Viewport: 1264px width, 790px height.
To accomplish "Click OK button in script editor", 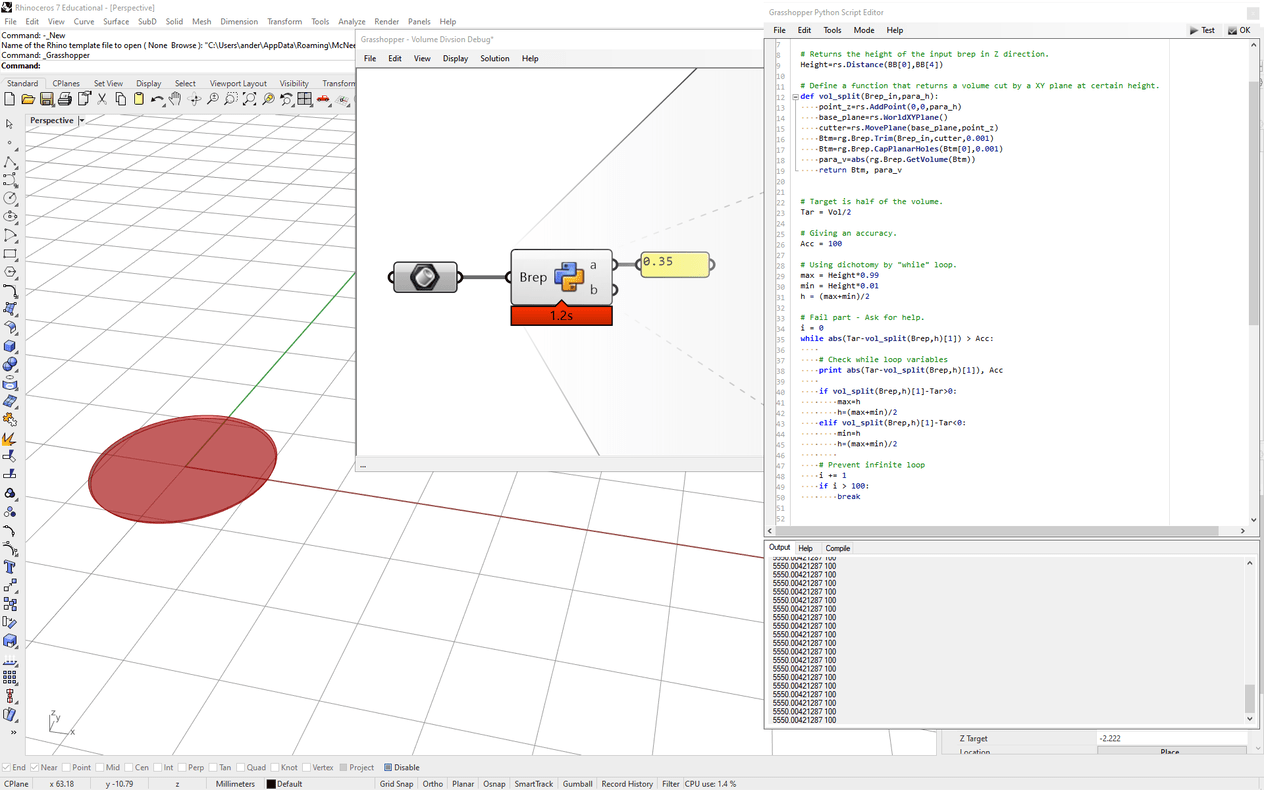I will pyautogui.click(x=1239, y=30).
